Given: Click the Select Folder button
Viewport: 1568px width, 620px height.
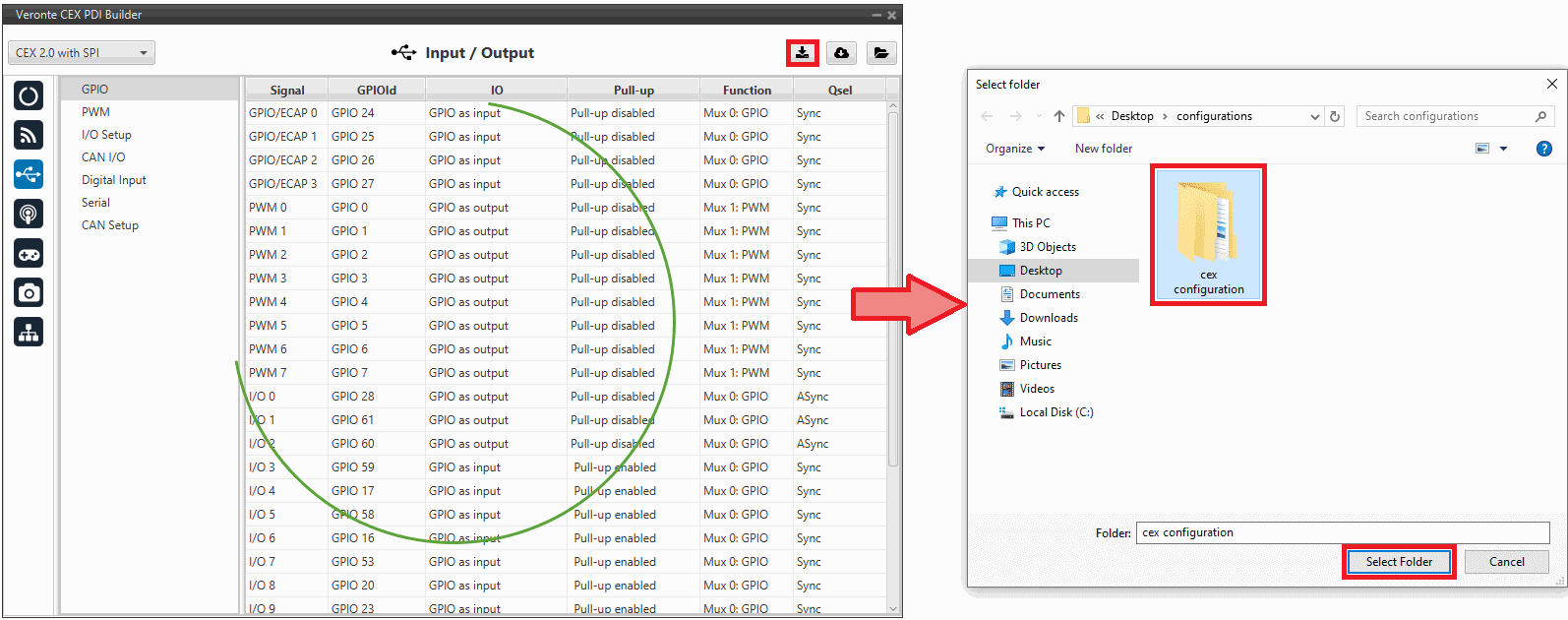Looking at the screenshot, I should point(1399,562).
